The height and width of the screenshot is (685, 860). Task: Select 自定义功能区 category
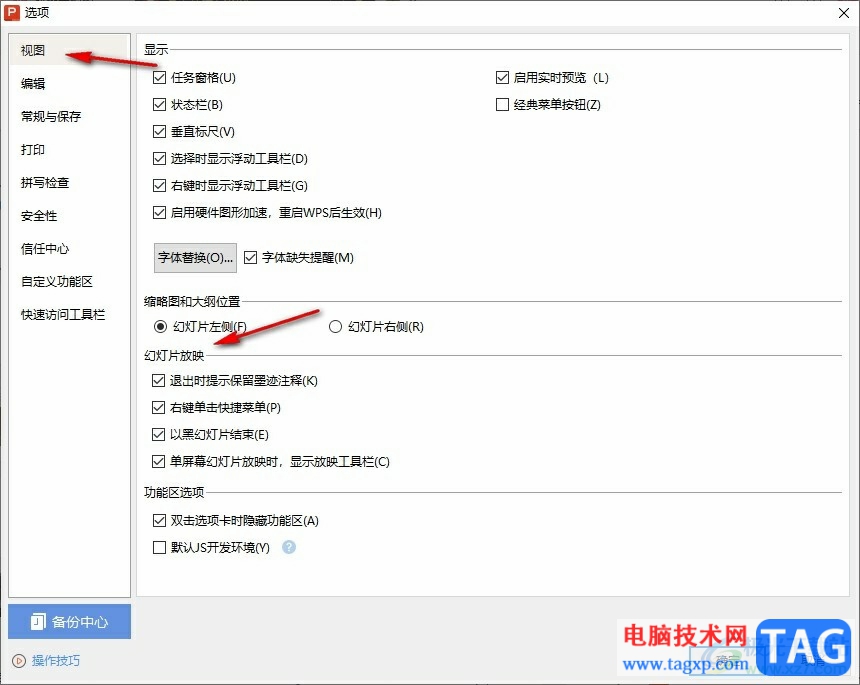[69, 281]
